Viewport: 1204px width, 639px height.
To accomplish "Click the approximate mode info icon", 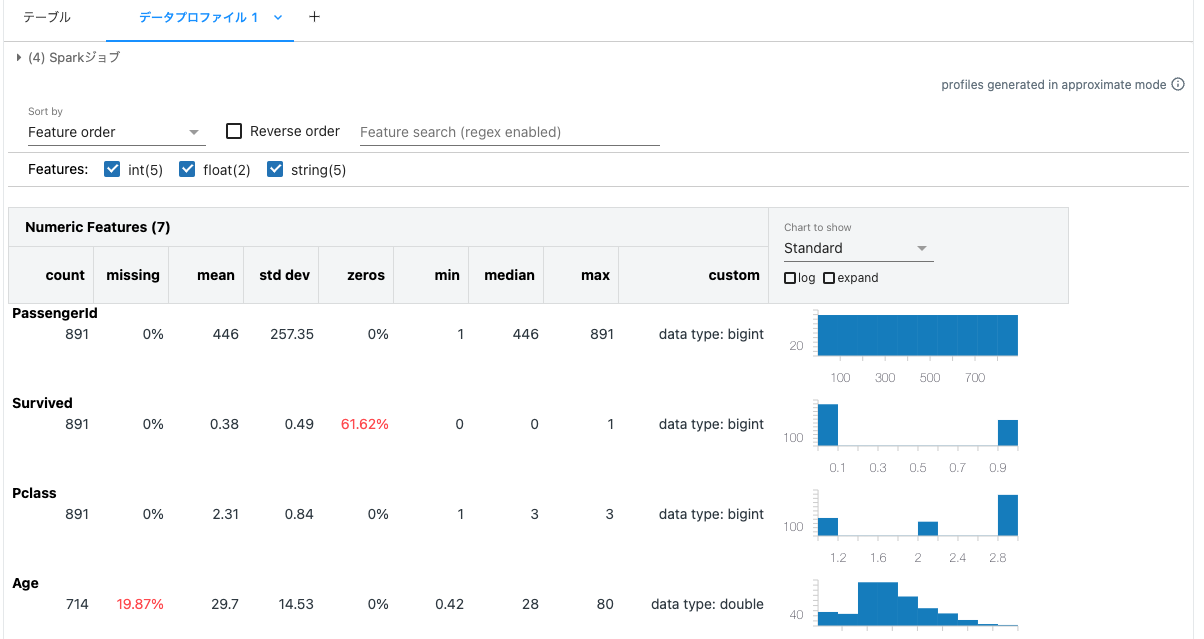I will click(x=1178, y=85).
